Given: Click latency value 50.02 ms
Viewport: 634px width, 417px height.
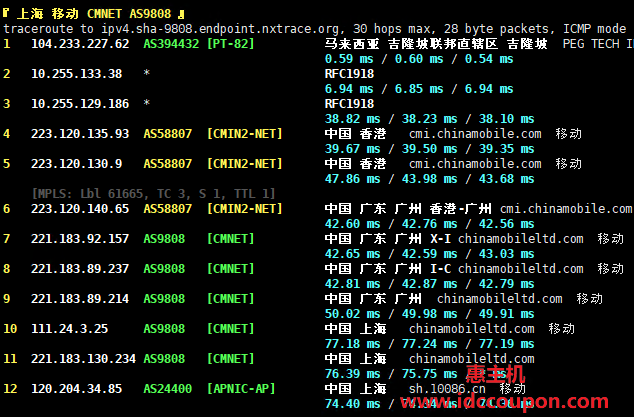Looking at the screenshot, I should (353, 313).
